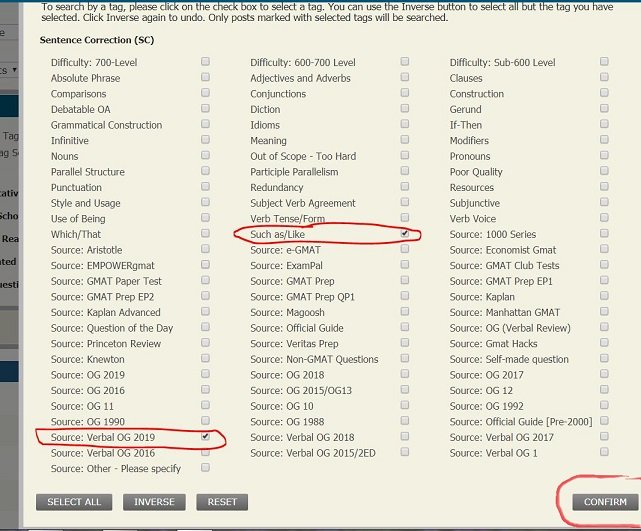The image size is (641, 531).
Task: Check the Source: 1000 Series checkbox
Action: 604,233
